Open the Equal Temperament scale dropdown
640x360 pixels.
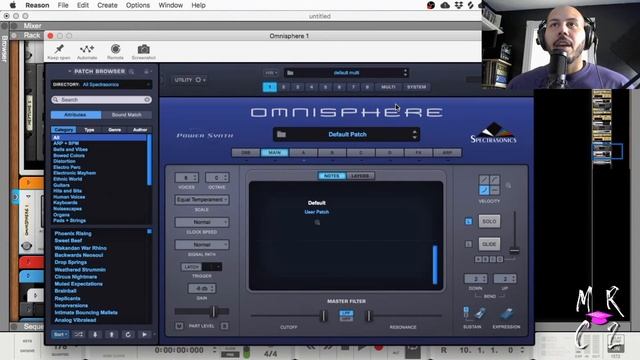(x=202, y=200)
